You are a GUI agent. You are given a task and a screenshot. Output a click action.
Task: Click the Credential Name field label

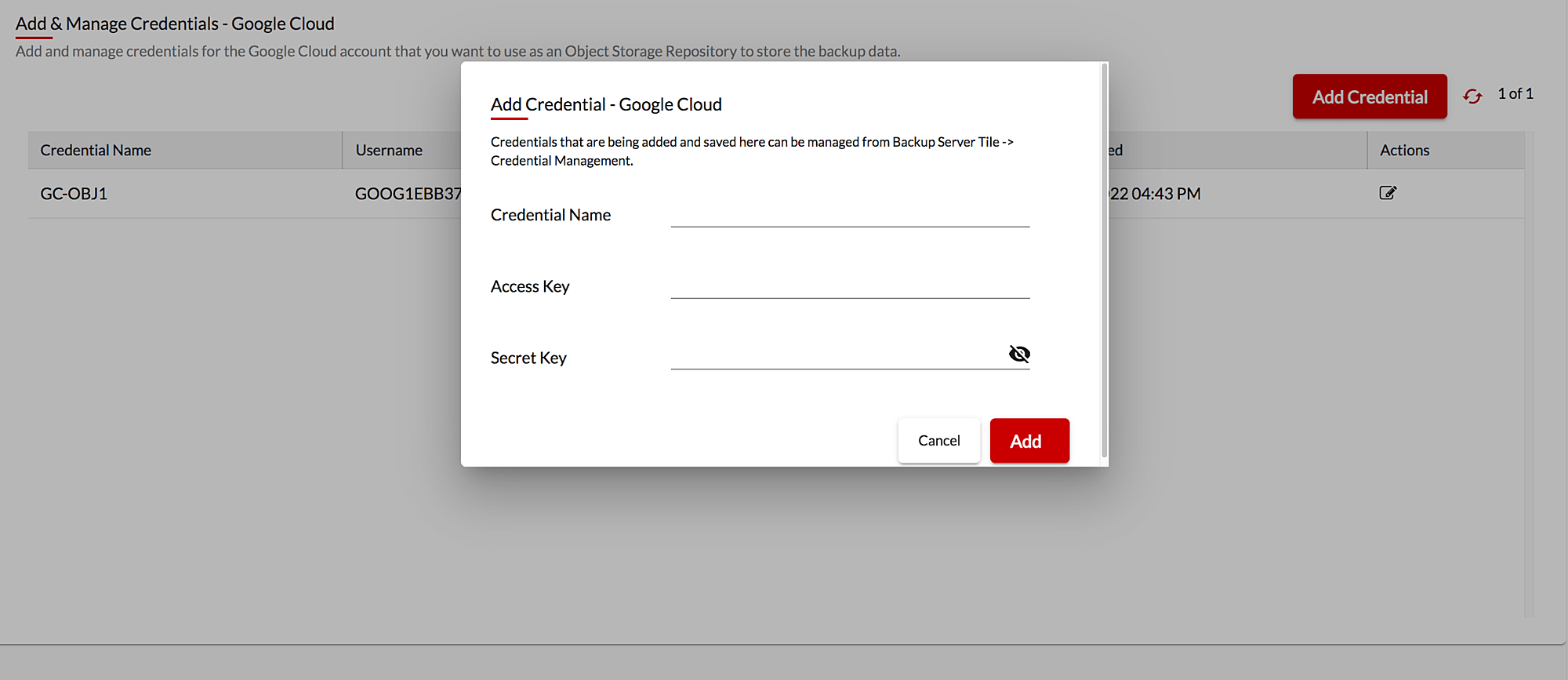point(550,215)
